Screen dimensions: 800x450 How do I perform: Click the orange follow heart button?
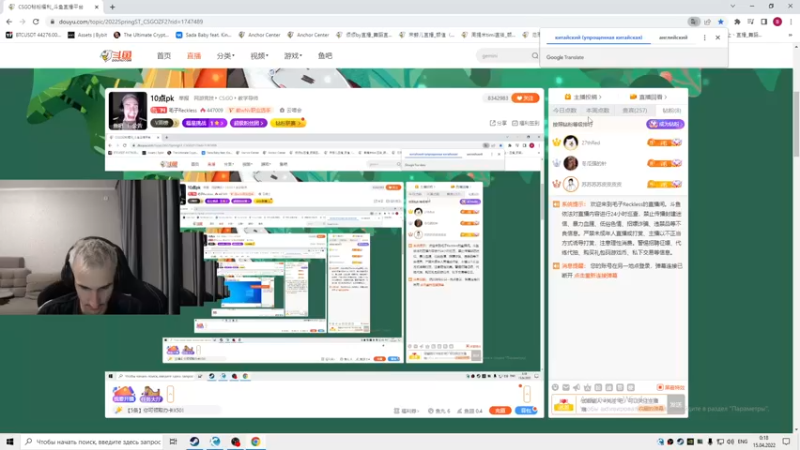525,98
